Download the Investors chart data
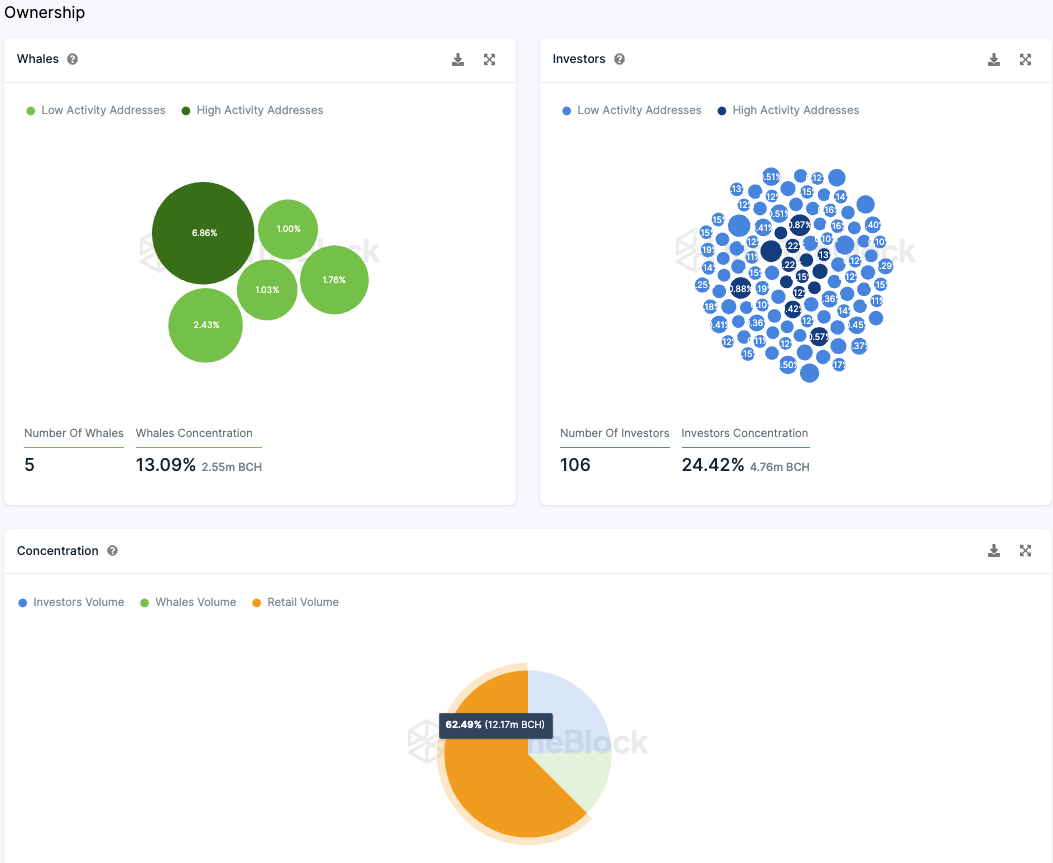 point(994,60)
